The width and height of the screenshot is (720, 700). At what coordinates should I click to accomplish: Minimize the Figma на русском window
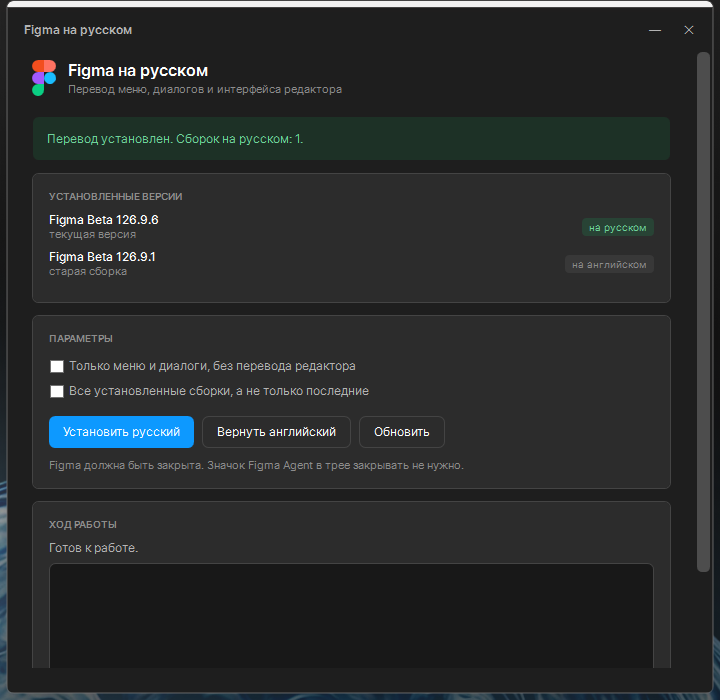(655, 30)
